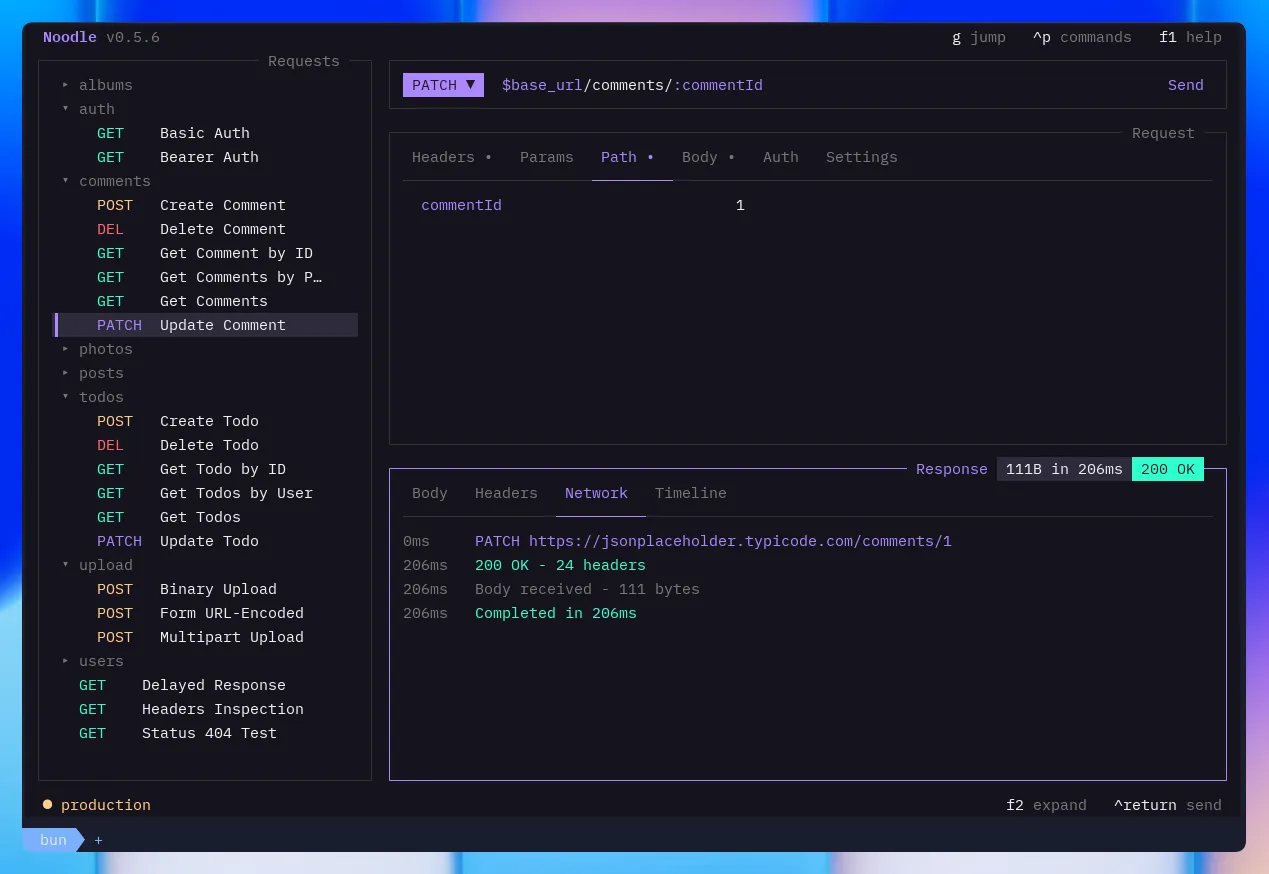This screenshot has width=1269, height=874.
Task: Open the Create Todo request
Action: [205, 421]
